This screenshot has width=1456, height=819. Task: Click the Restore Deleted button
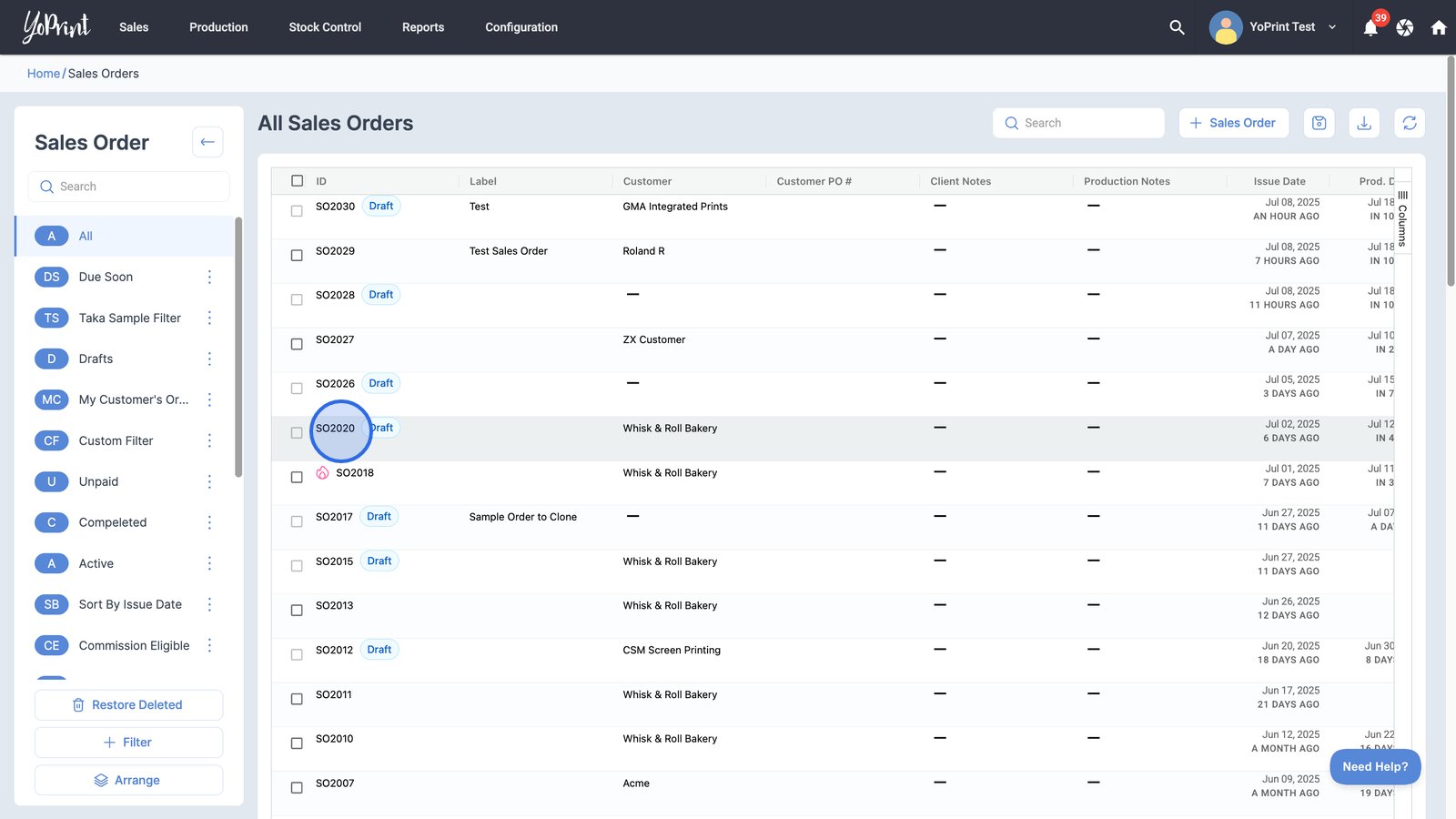[x=128, y=705]
